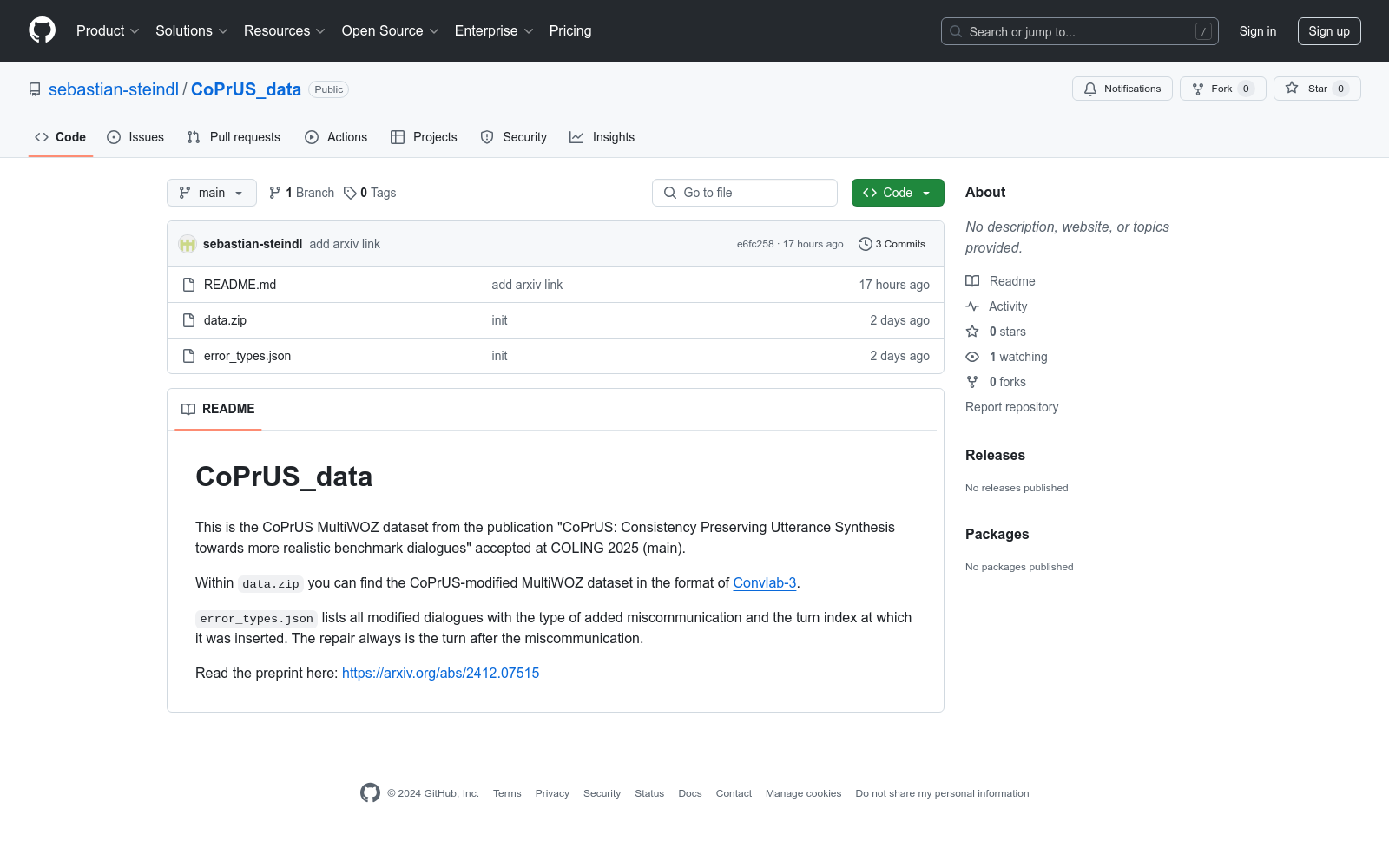This screenshot has width=1389, height=868.
Task: Open the Enterprise dropdown
Action: point(494,30)
